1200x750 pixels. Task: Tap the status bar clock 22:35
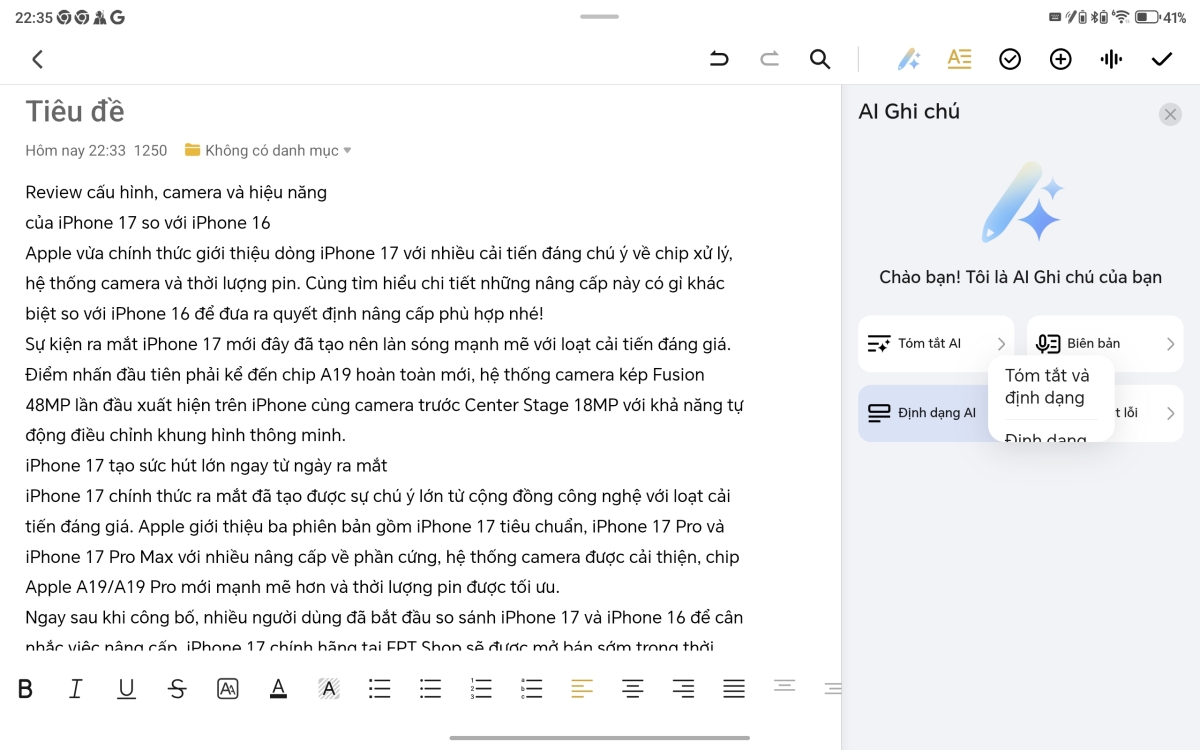click(x=33, y=17)
